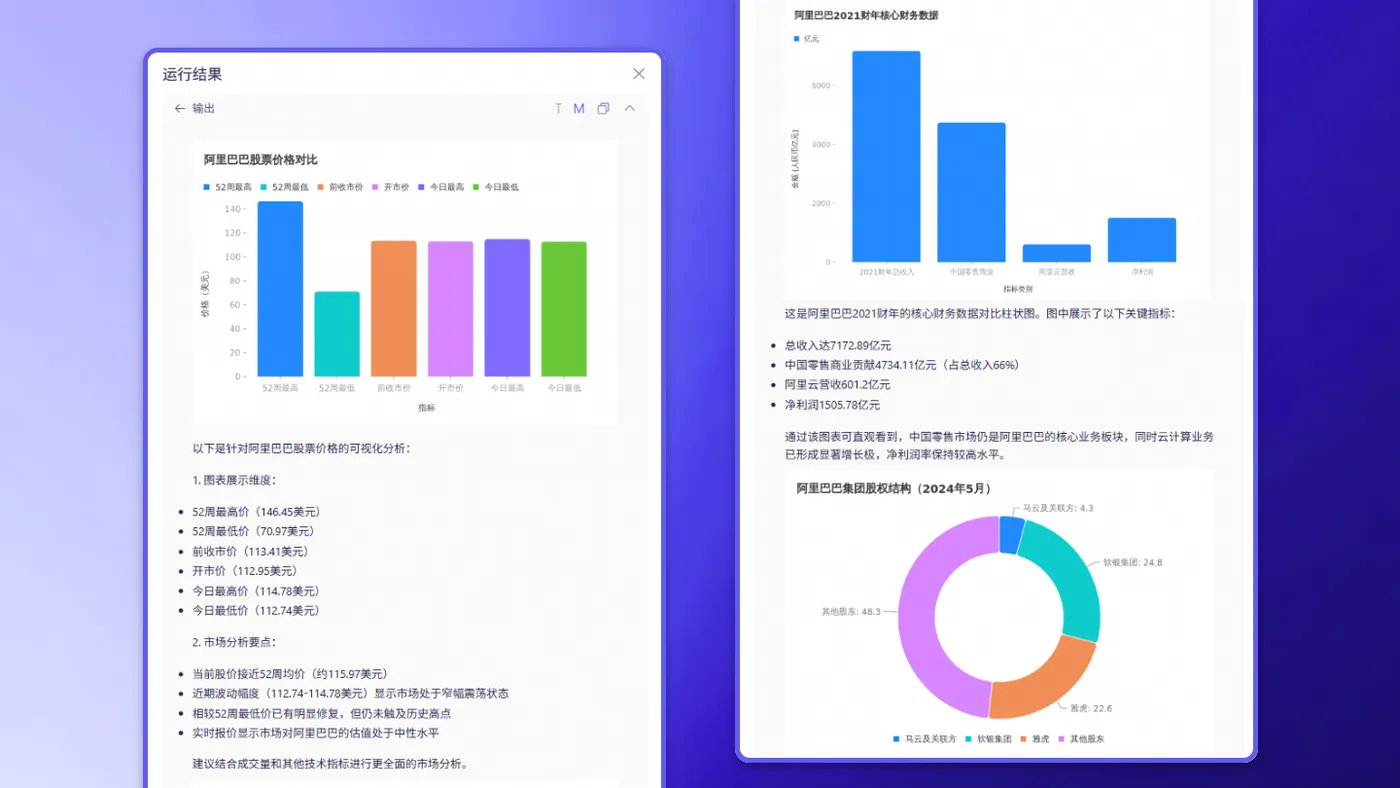The width and height of the screenshot is (1400, 788).
Task: Click the bullet 开市价（112.95美元）
Action: (245, 571)
